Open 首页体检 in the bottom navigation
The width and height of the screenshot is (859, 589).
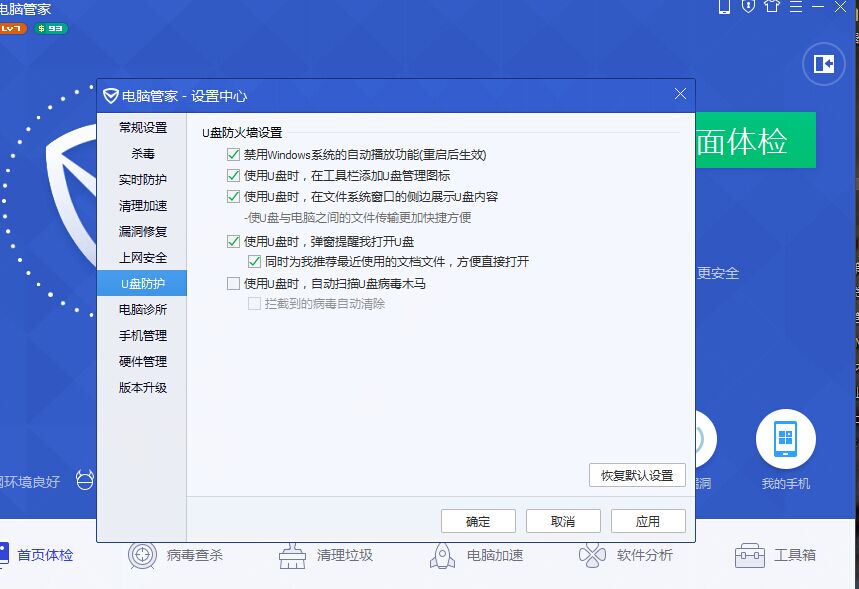coord(37,555)
